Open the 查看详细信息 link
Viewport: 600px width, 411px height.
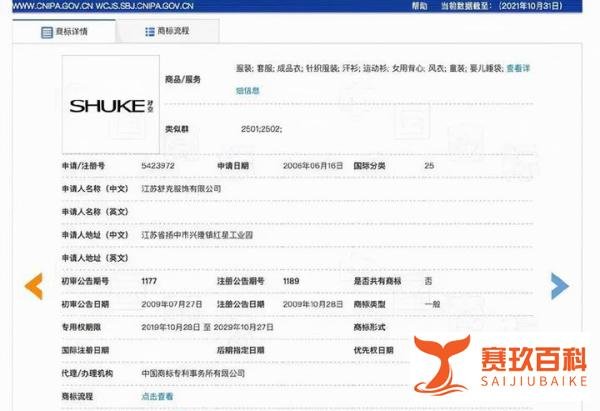[518, 68]
